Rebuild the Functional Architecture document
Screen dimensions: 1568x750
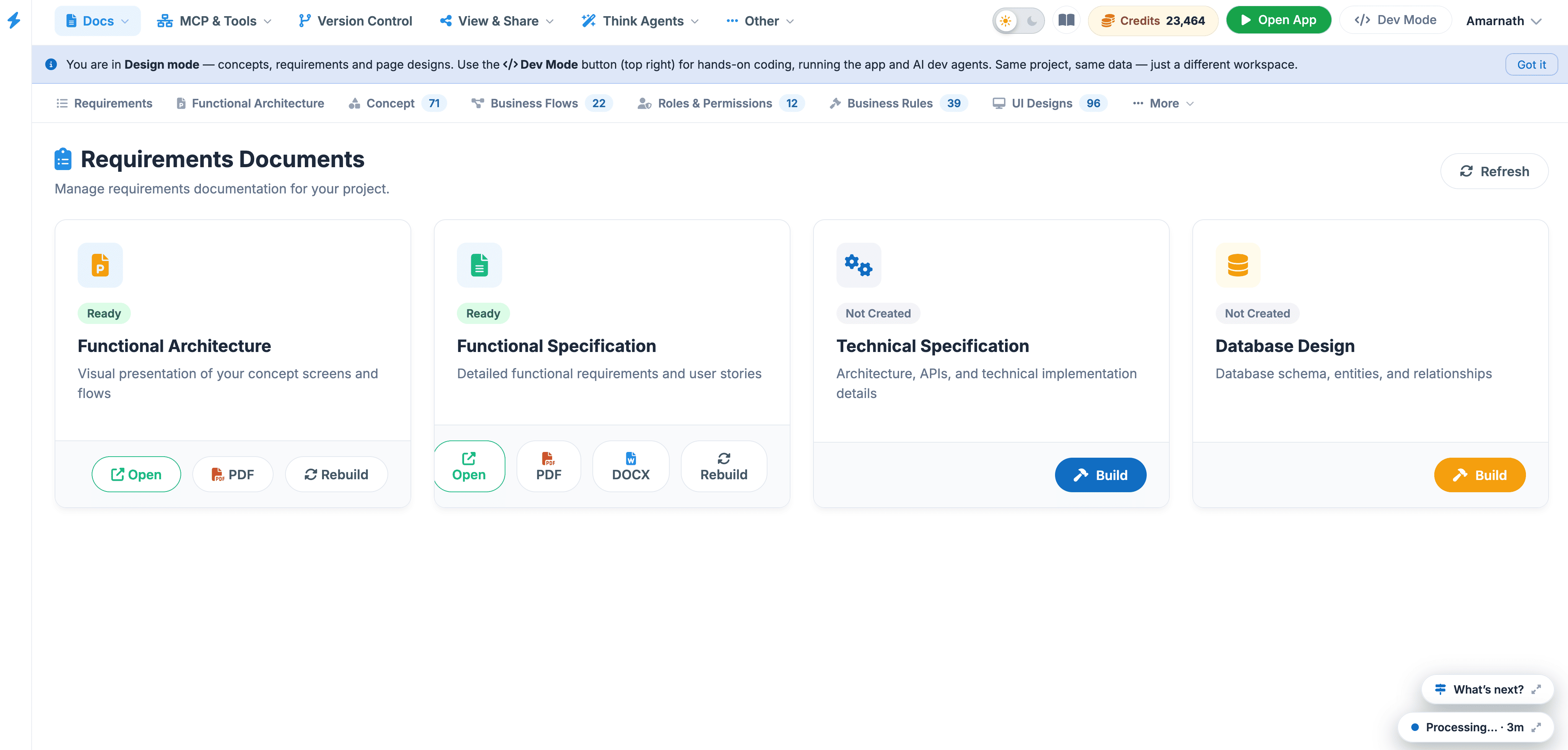coord(336,474)
